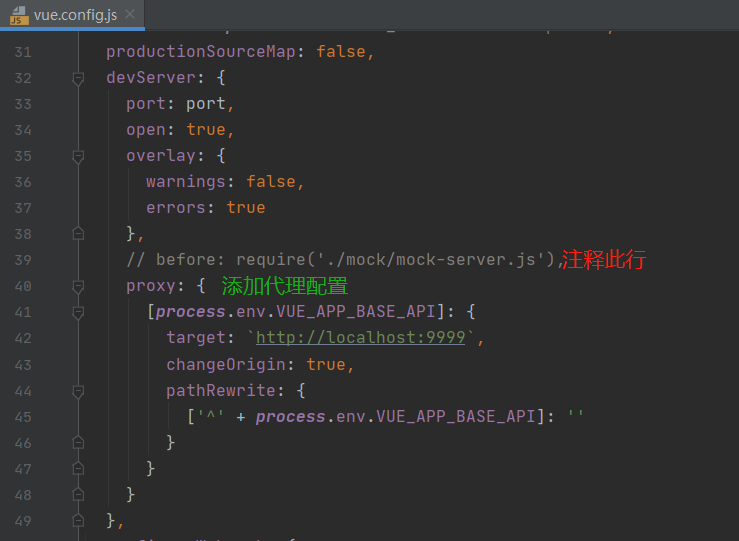Click line number 42 in the gutter
This screenshot has height=541, width=739.
click(23, 338)
